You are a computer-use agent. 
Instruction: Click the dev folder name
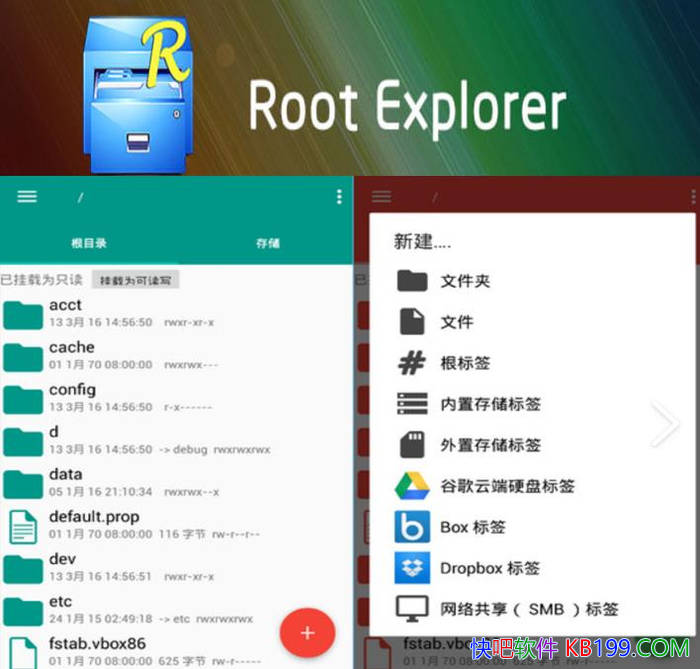click(62, 559)
